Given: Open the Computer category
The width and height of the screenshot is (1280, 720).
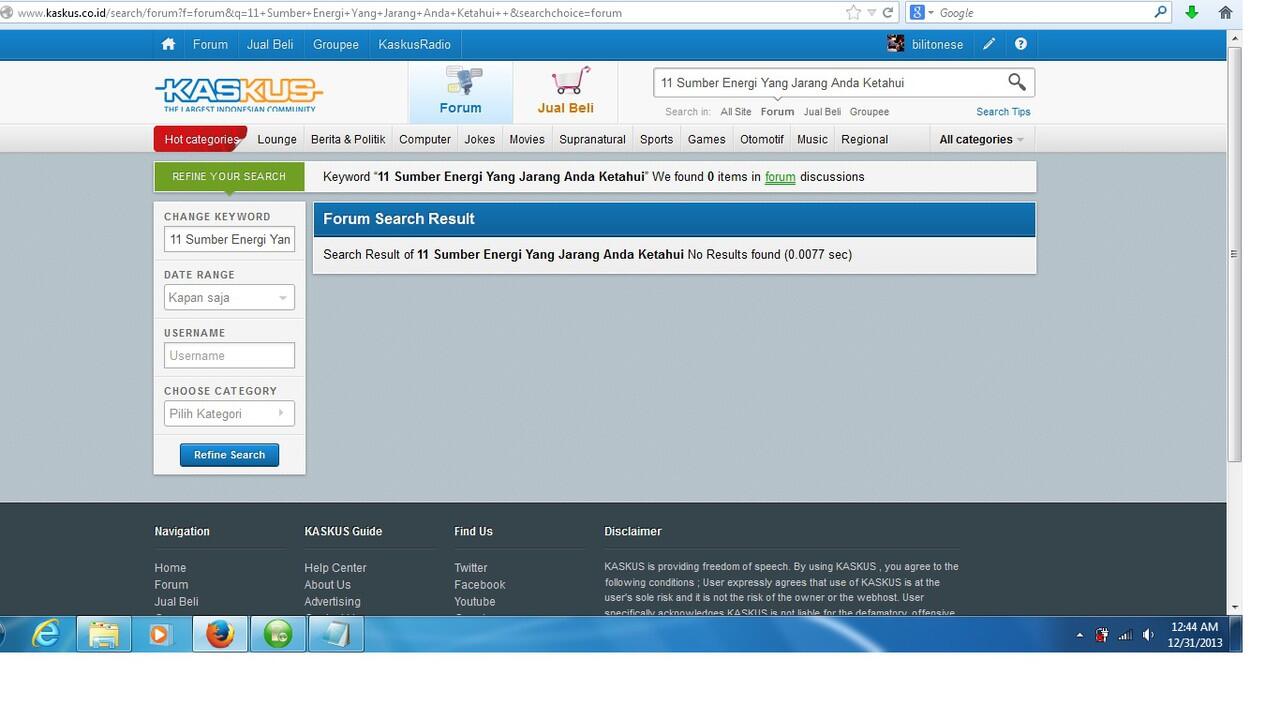Looking at the screenshot, I should pos(425,139).
